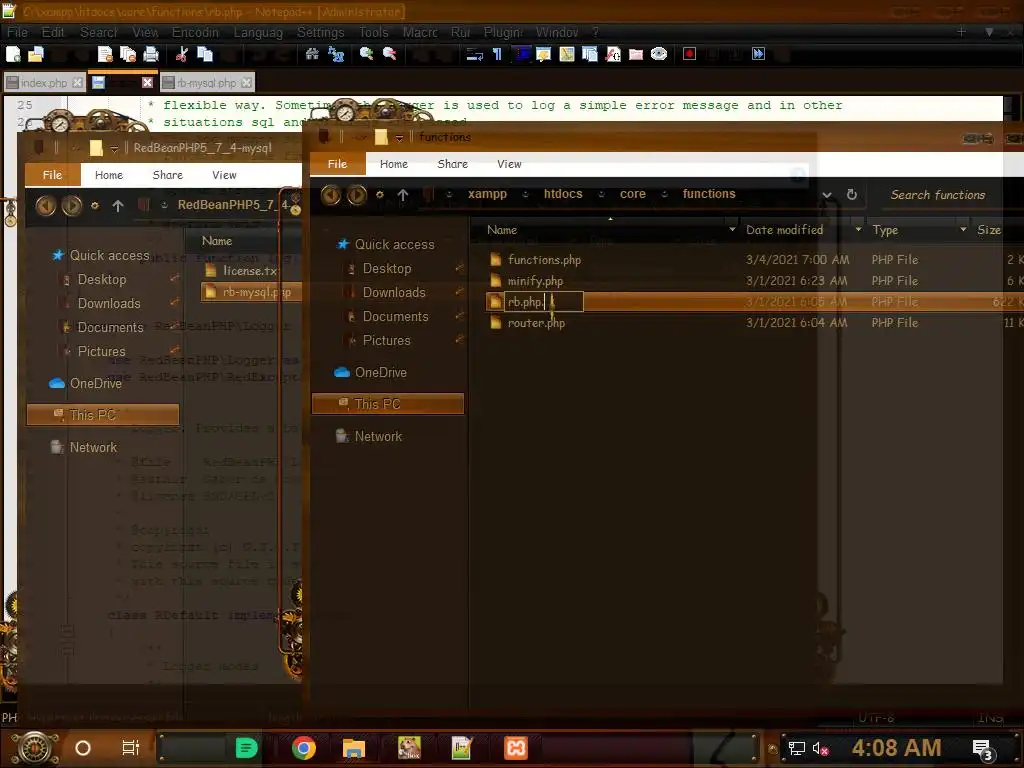Select the minify.php file
Viewport: 1024px width, 768px height.
coord(535,281)
